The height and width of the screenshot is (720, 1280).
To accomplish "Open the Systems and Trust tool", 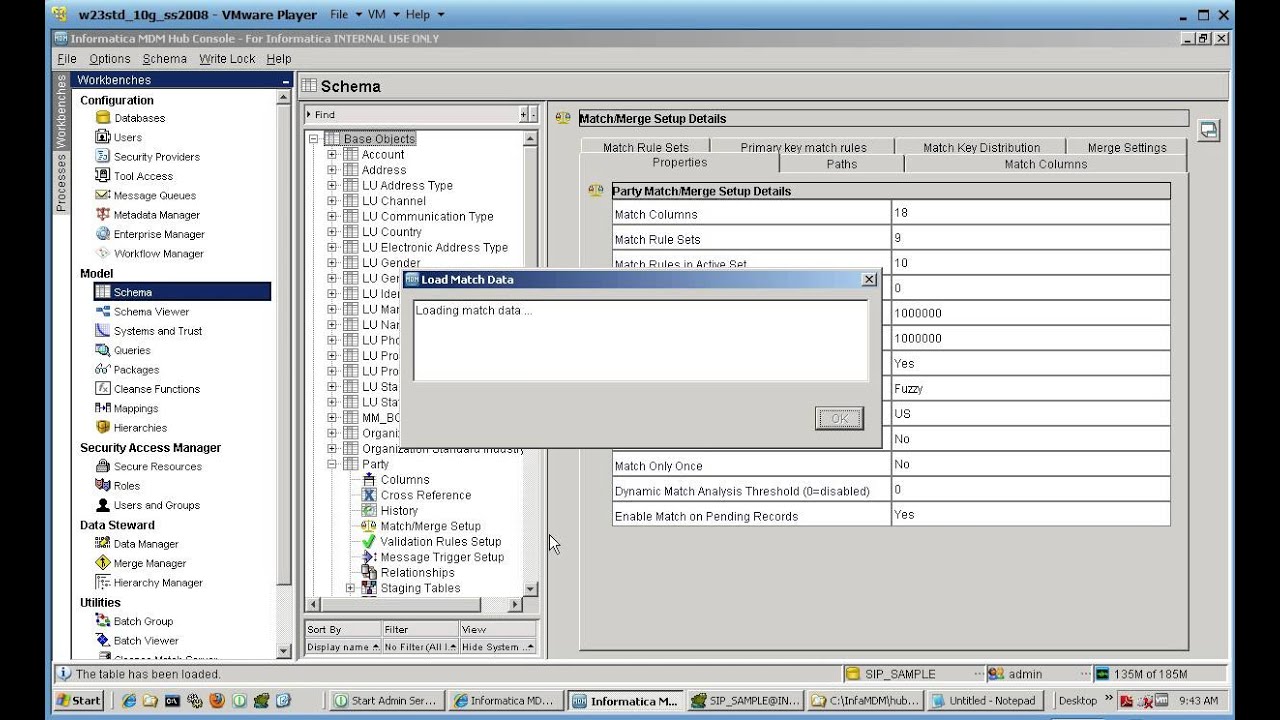I will (149, 331).
